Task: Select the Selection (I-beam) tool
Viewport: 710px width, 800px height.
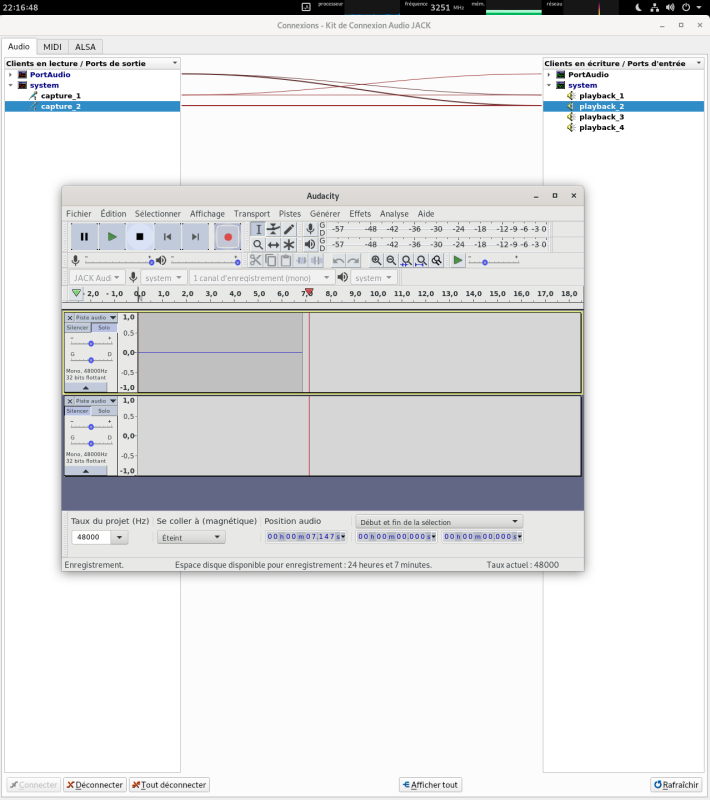Action: 258,230
